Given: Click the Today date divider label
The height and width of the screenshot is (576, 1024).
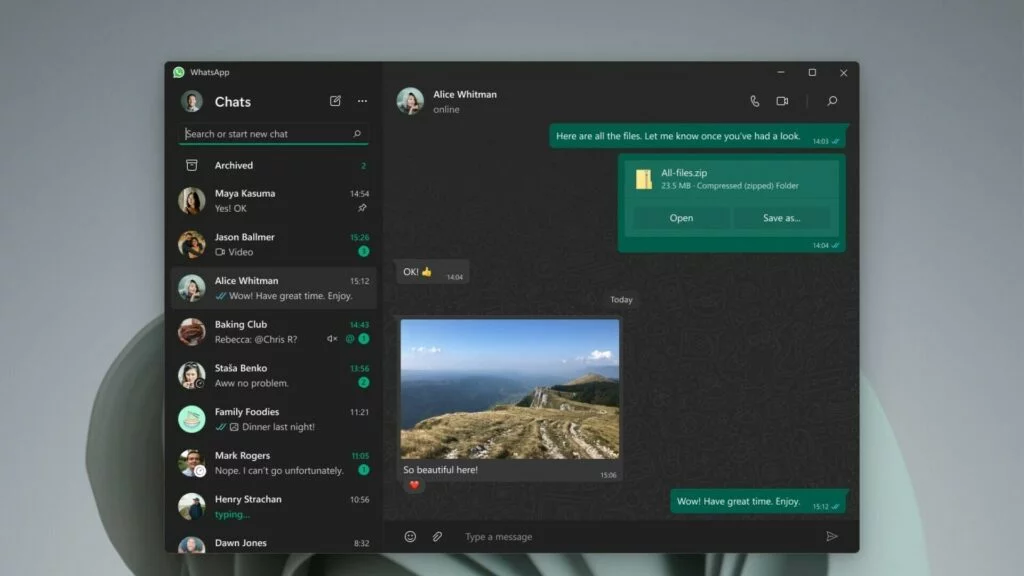Looking at the screenshot, I should 621,299.
